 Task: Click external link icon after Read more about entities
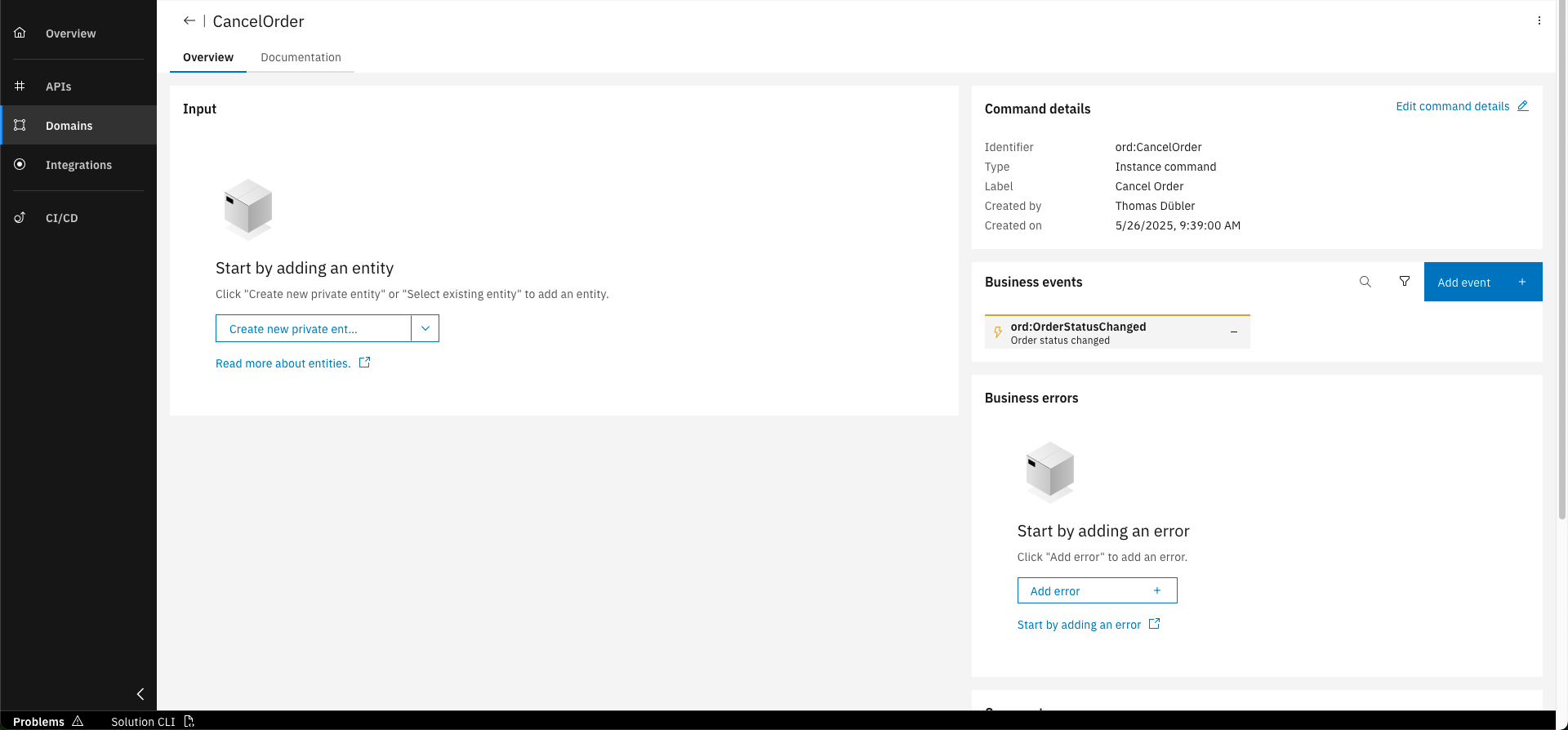click(x=365, y=363)
